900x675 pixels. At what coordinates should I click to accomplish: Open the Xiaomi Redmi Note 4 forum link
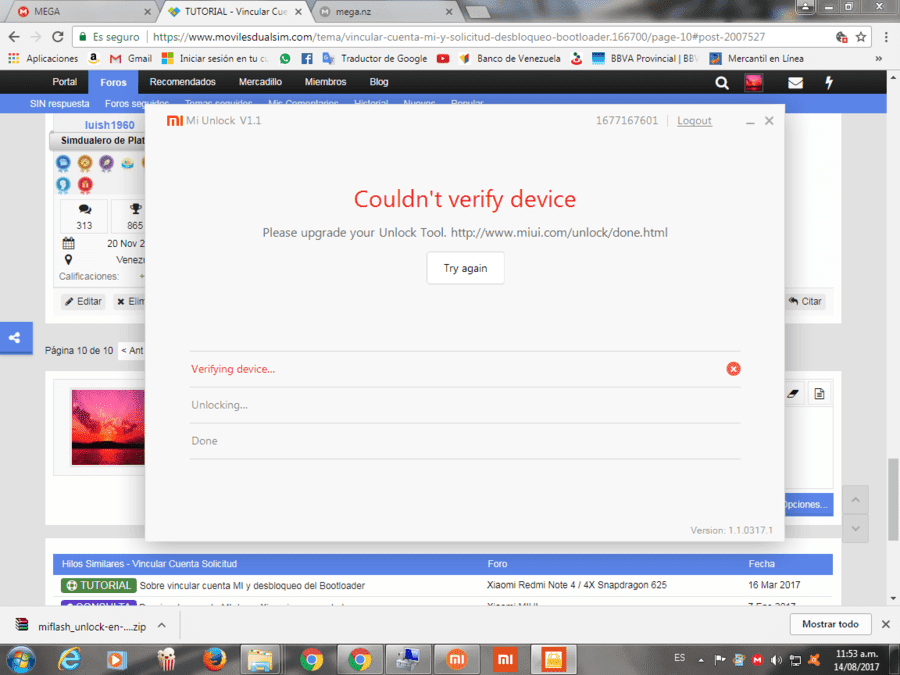(576, 585)
